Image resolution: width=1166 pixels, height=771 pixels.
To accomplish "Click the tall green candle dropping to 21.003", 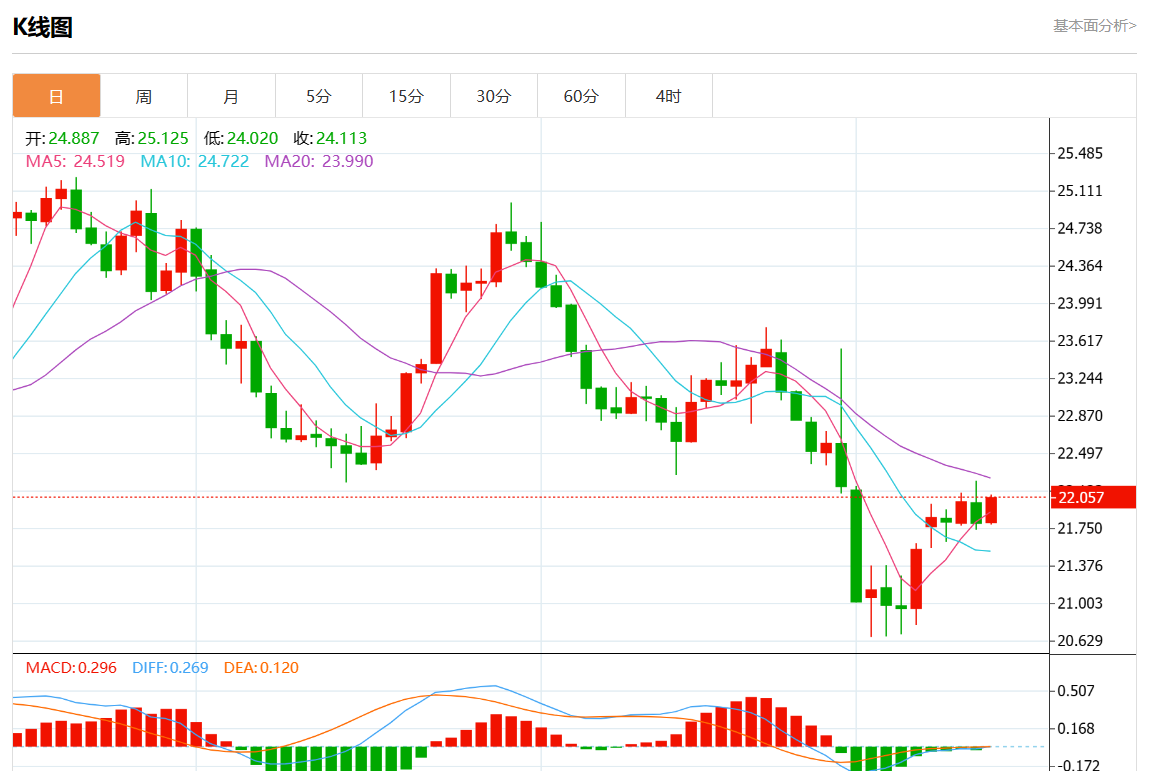I will (856, 546).
